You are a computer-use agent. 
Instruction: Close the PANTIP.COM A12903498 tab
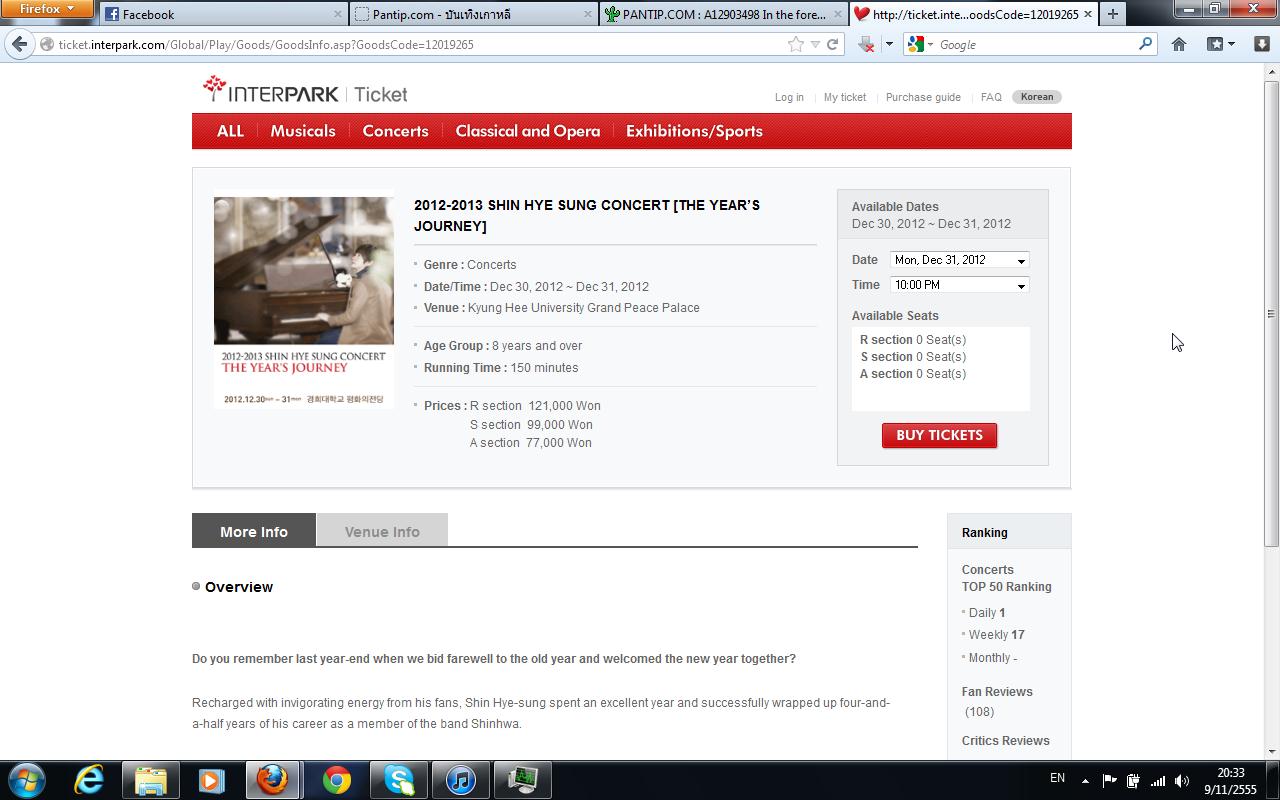point(838,14)
